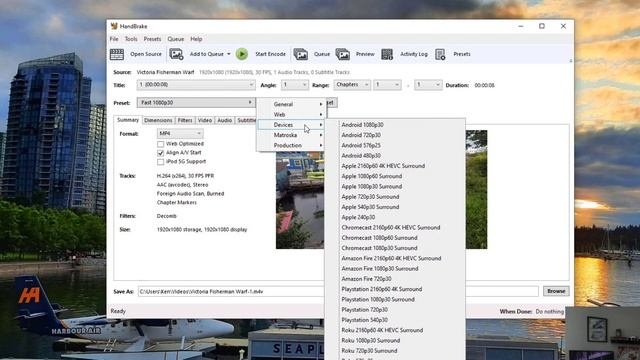Switch to the Audio tab
640x360 pixels.
pyautogui.click(x=224, y=120)
